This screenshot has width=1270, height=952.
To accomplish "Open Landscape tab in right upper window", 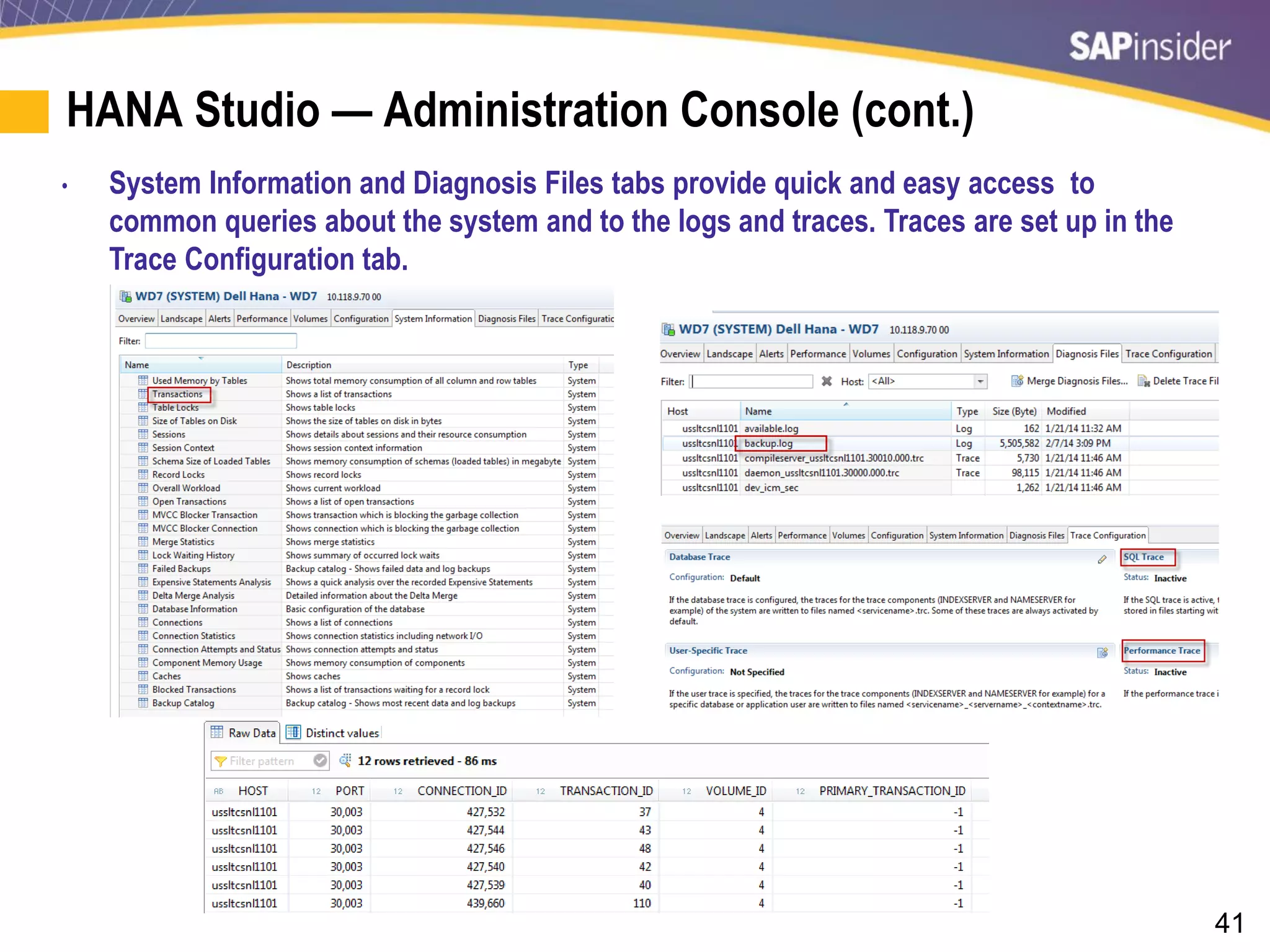I will [x=729, y=354].
